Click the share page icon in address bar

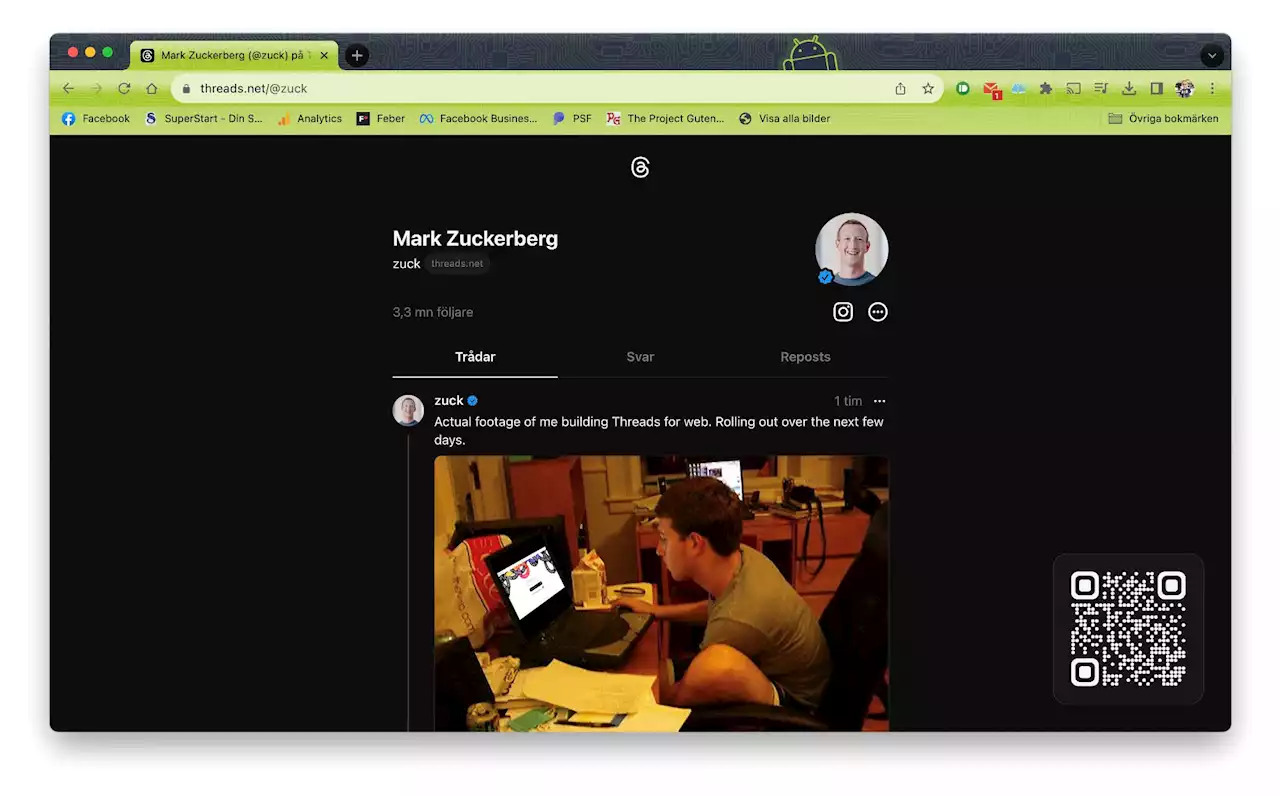tap(900, 88)
